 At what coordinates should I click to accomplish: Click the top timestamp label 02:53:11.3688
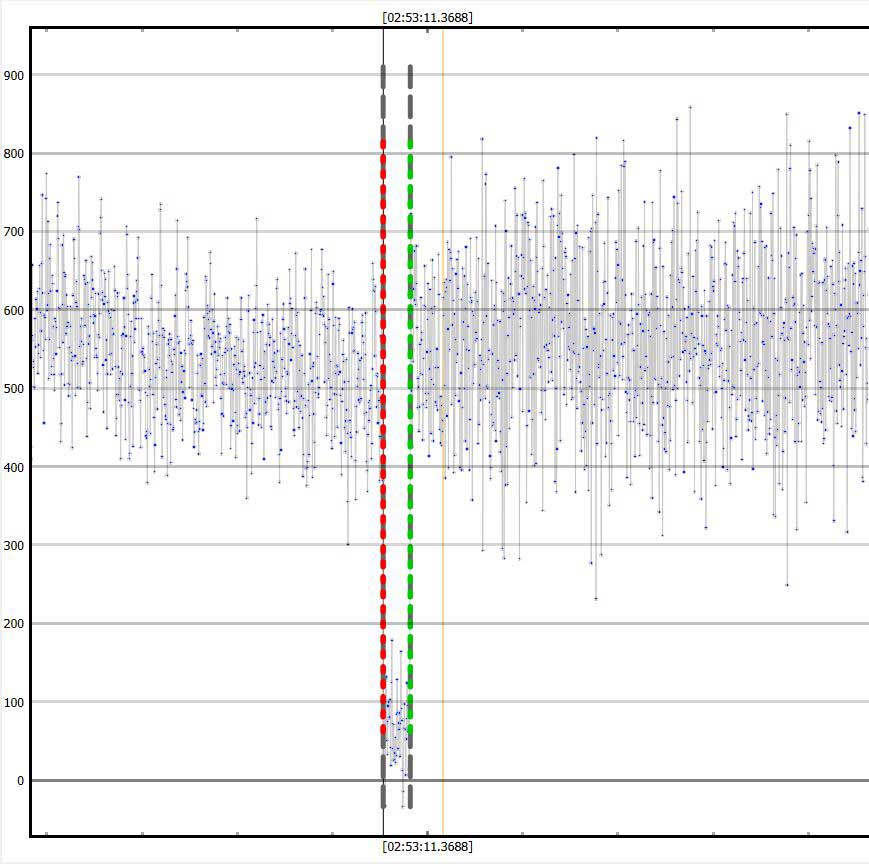pyautogui.click(x=427, y=17)
